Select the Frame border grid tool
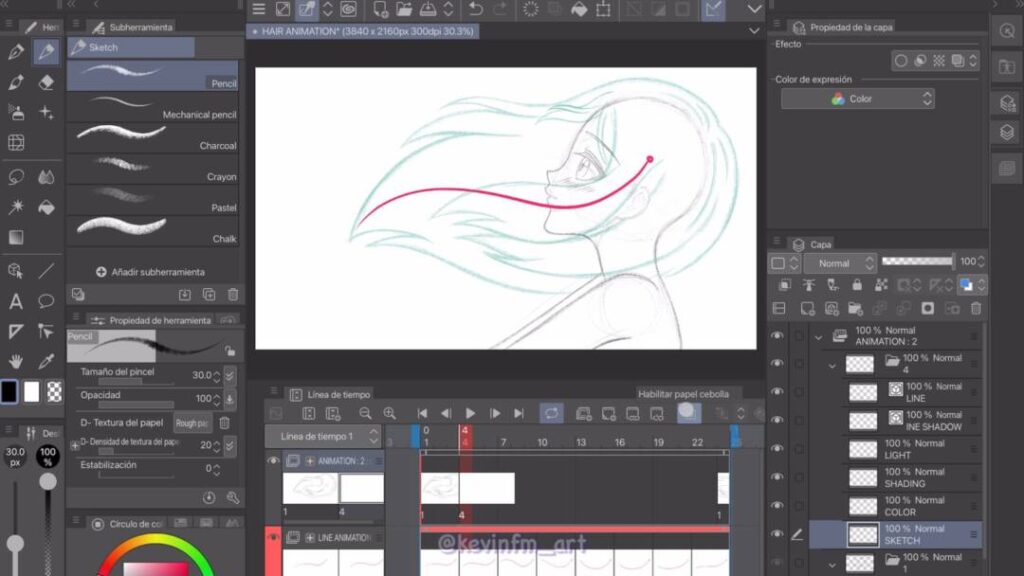Image resolution: width=1024 pixels, height=576 pixels. pos(16,142)
